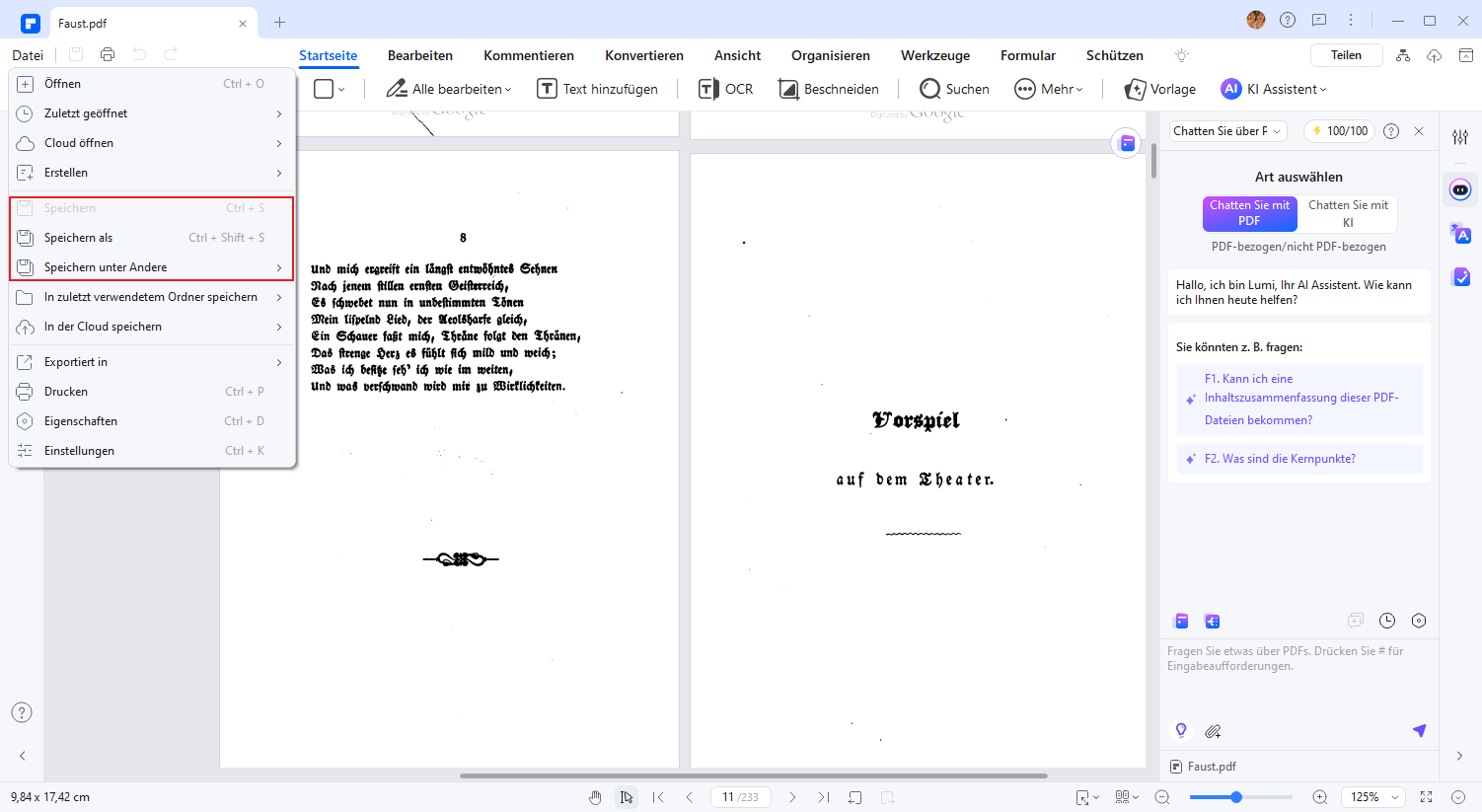
Task: Click Öffnen in the Datei menu
Action: [152, 84]
